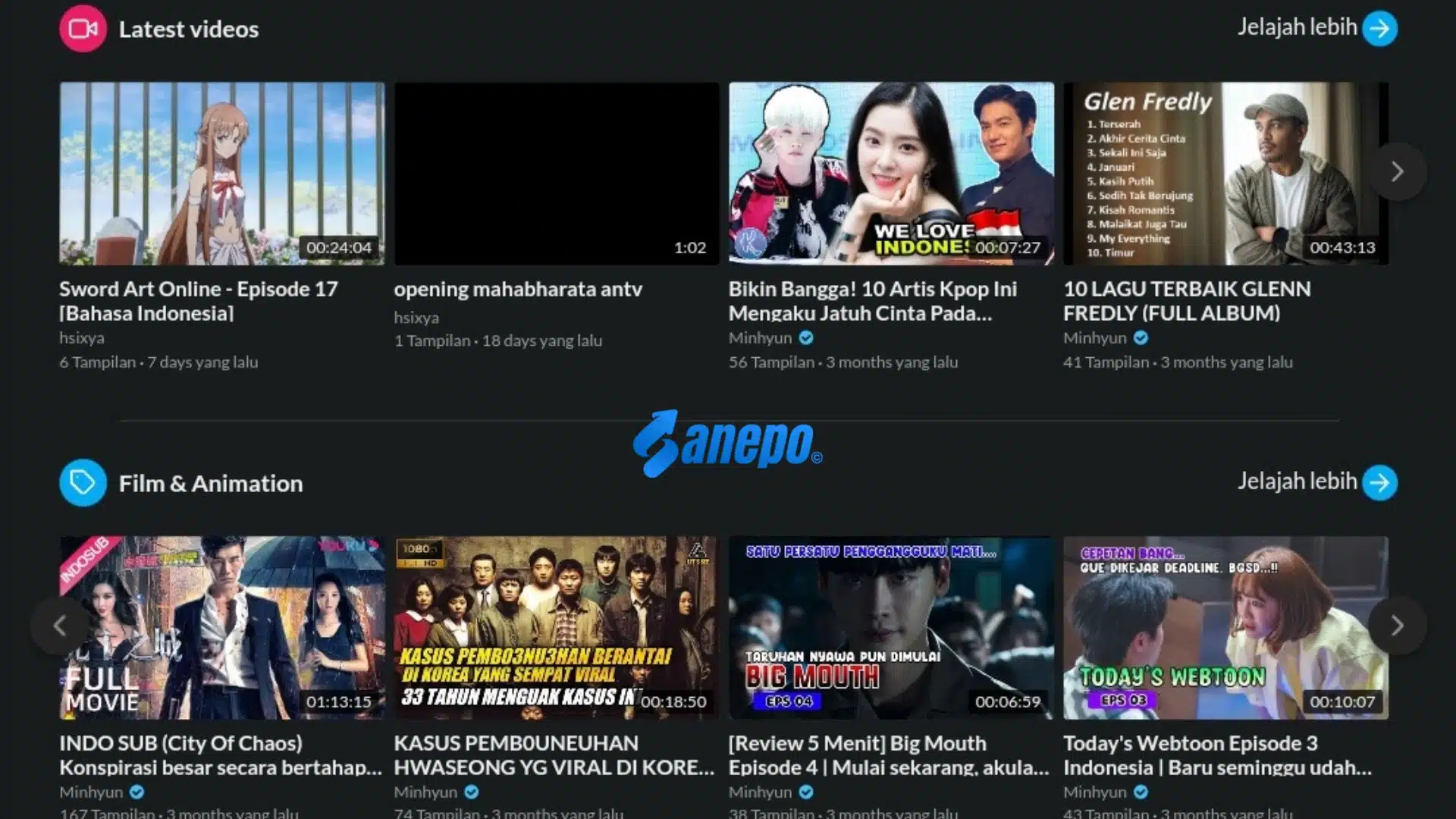
Task: Click verified badge next to Minhyun under City Of Chaos
Action: (x=136, y=792)
